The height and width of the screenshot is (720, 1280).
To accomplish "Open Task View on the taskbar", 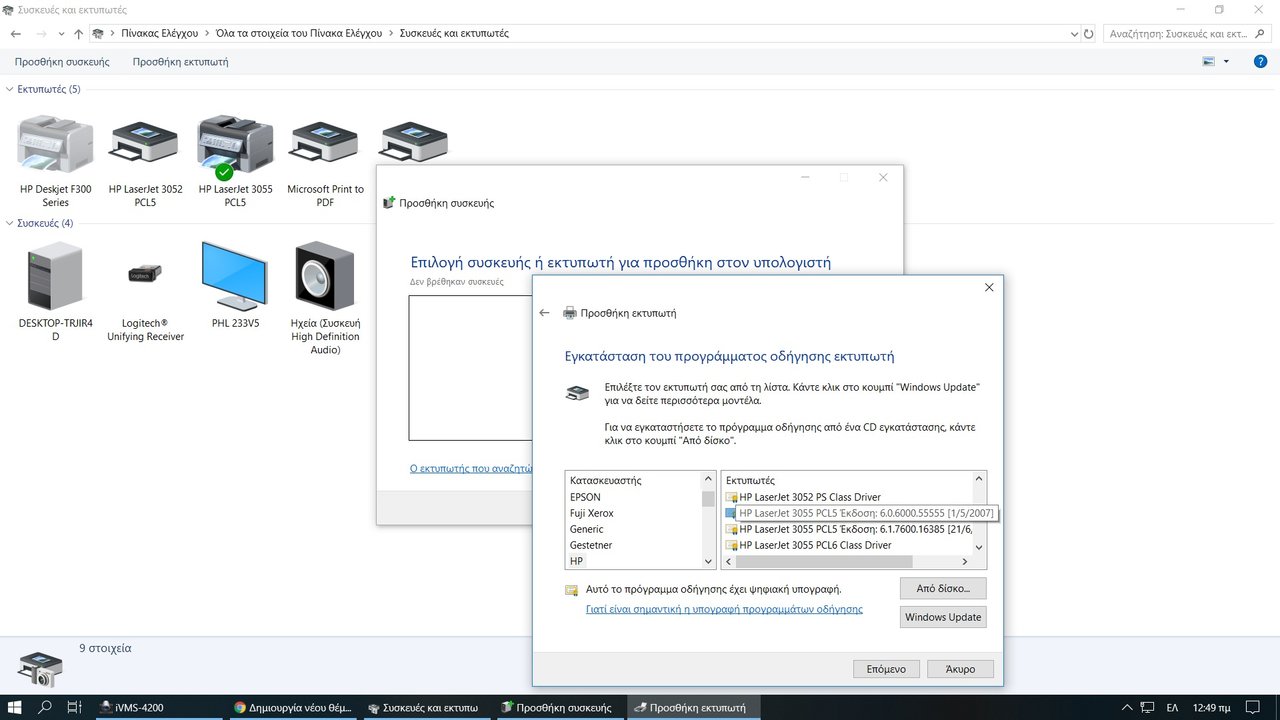I will (74, 707).
